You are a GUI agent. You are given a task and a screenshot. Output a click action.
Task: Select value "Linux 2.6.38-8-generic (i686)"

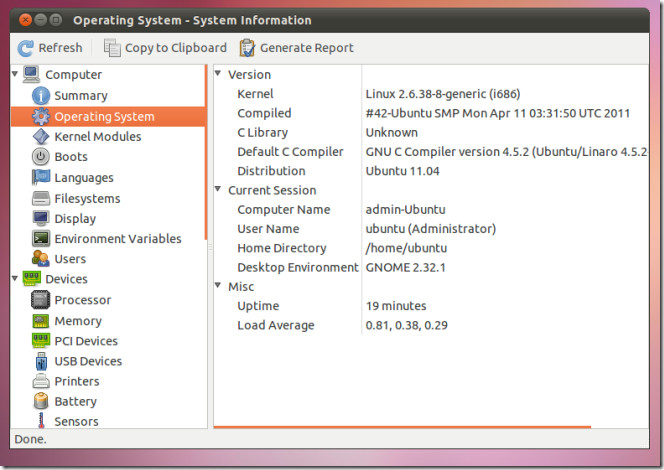(x=443, y=94)
